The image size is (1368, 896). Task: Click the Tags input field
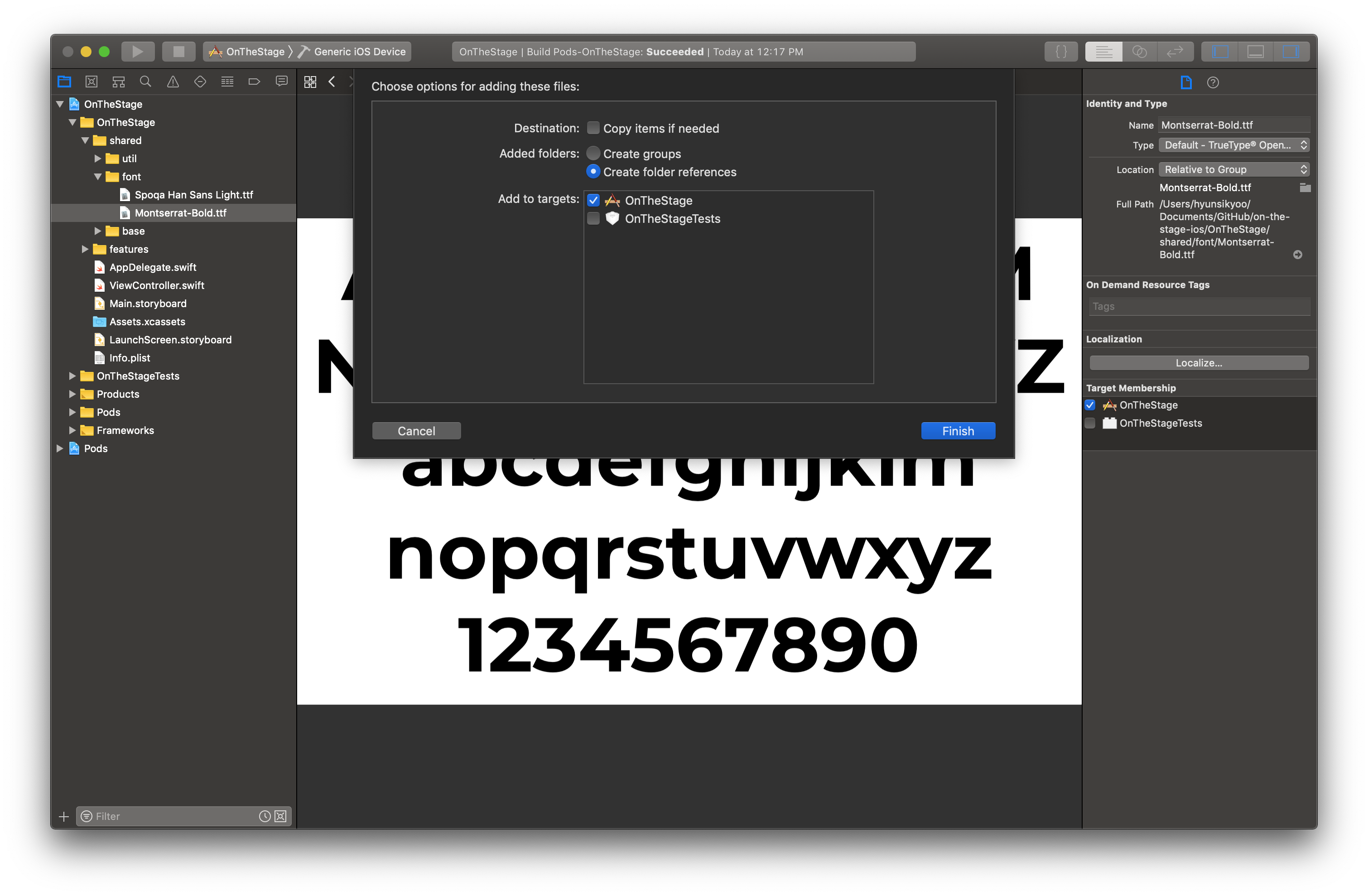1199,307
